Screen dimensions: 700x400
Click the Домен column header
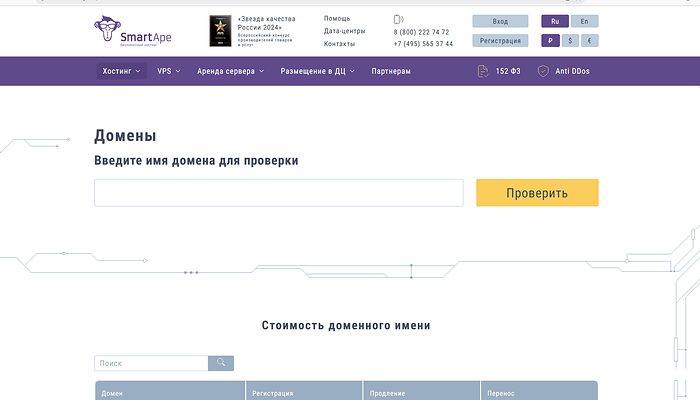tap(170, 391)
